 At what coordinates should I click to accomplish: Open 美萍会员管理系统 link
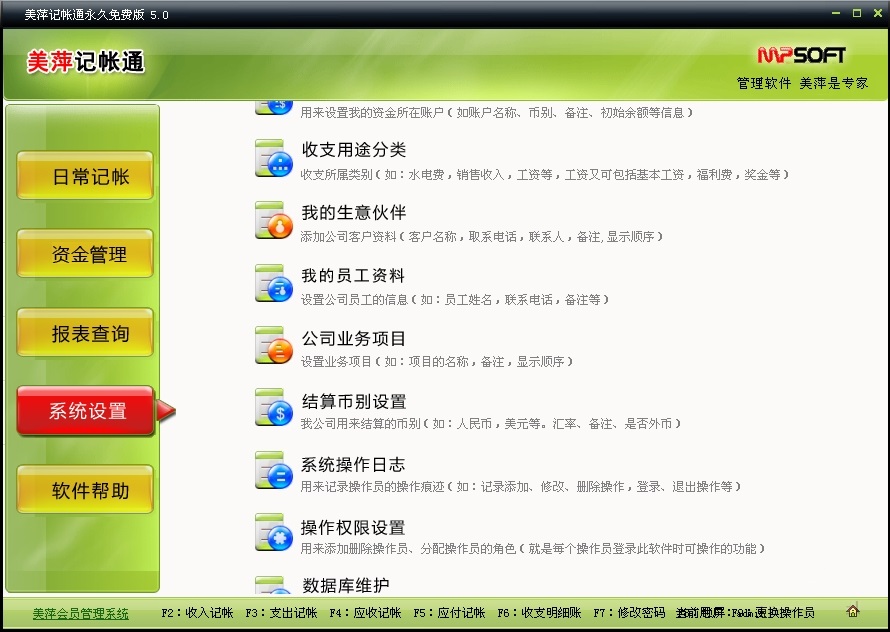click(x=81, y=613)
